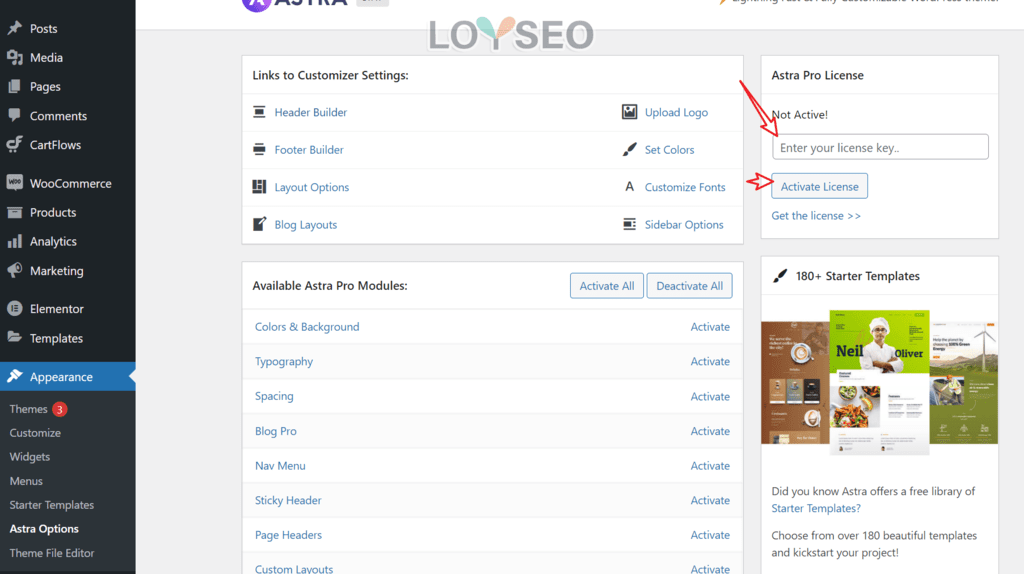The width and height of the screenshot is (1024, 574).
Task: Click the Themes update count badge
Action: 59,409
